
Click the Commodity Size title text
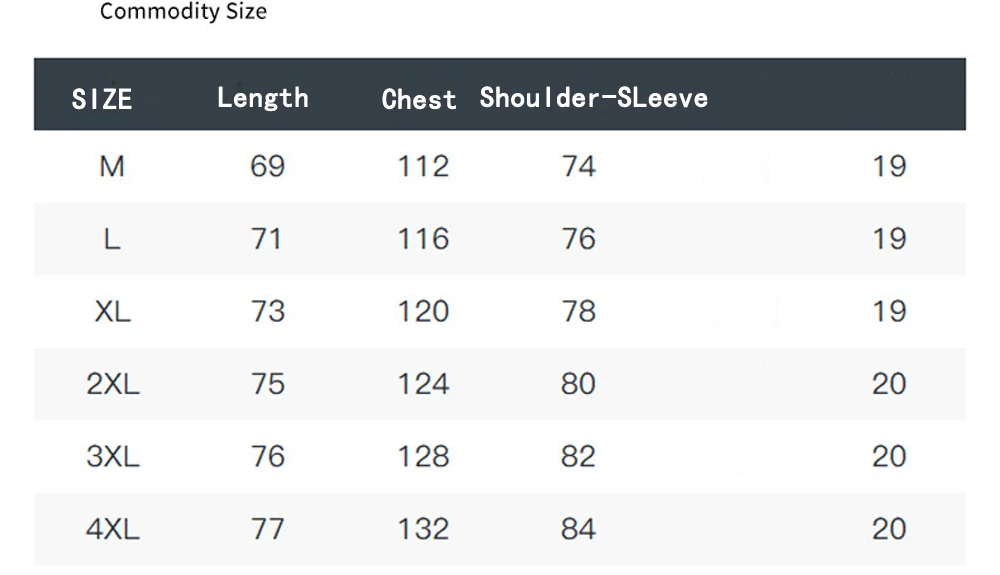184,11
